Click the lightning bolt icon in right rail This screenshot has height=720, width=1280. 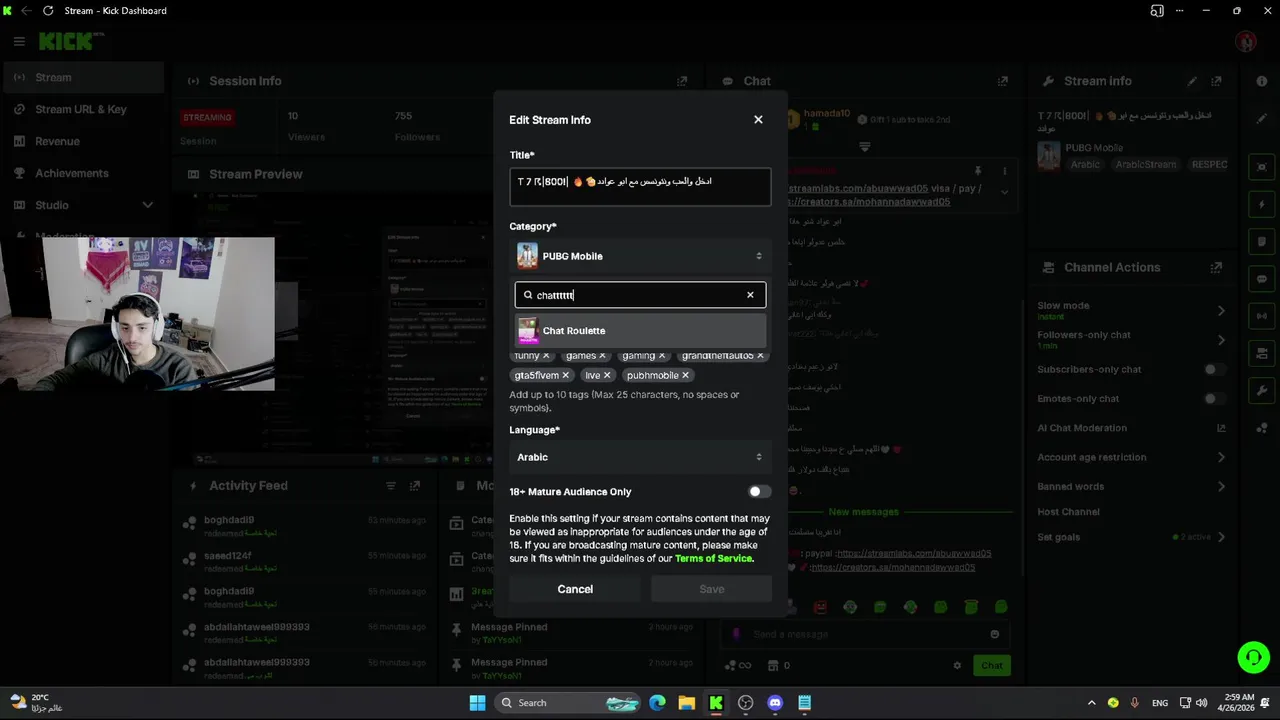coord(1262,205)
